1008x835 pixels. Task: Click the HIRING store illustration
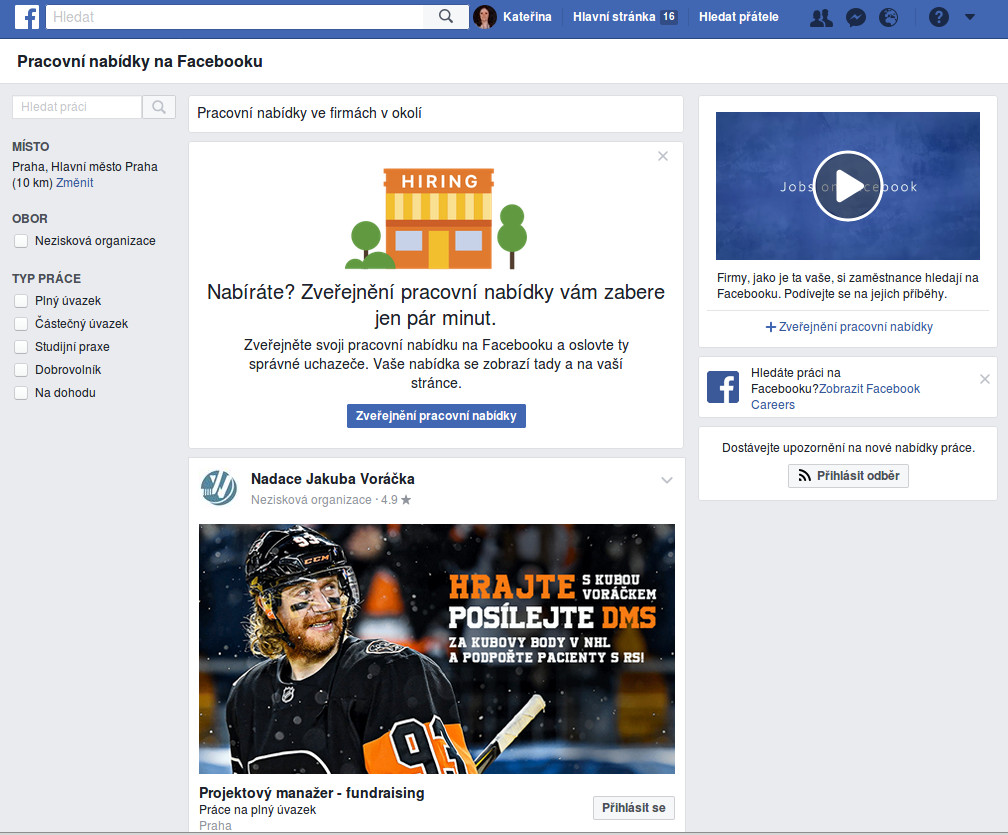click(436, 218)
